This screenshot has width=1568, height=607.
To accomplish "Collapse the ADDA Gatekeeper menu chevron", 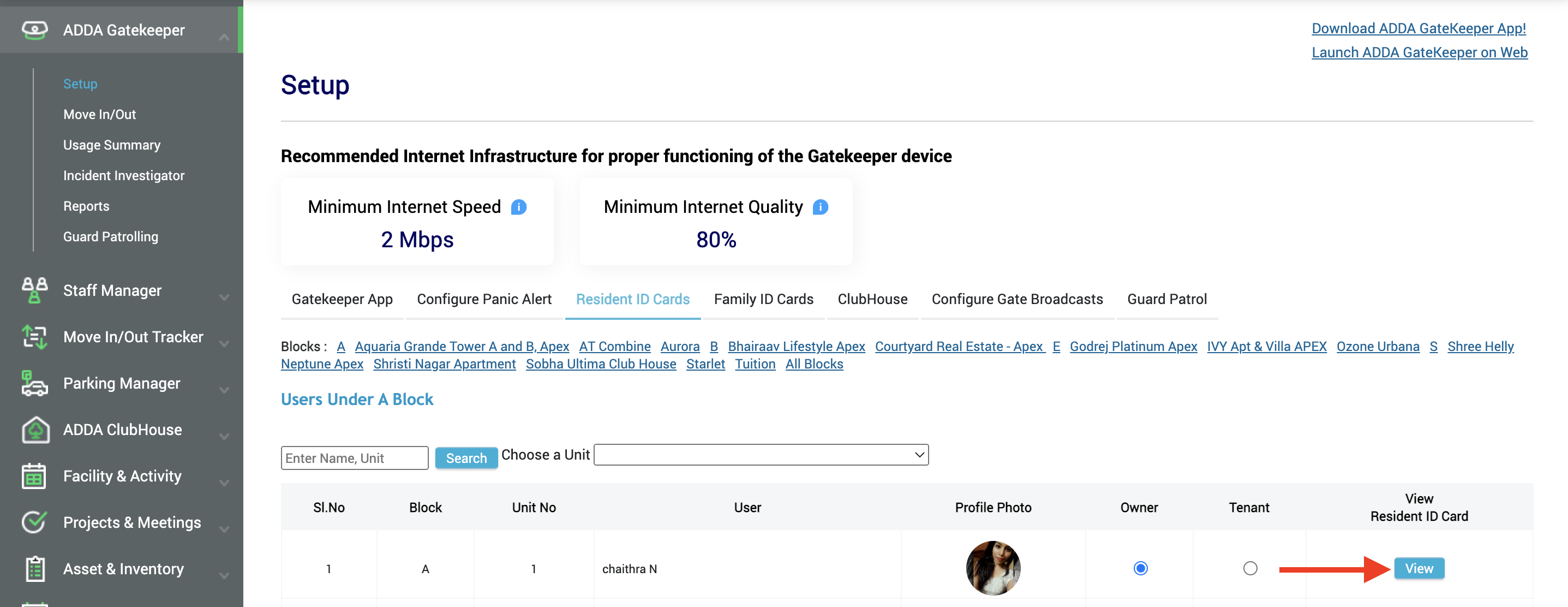I will click(x=224, y=37).
